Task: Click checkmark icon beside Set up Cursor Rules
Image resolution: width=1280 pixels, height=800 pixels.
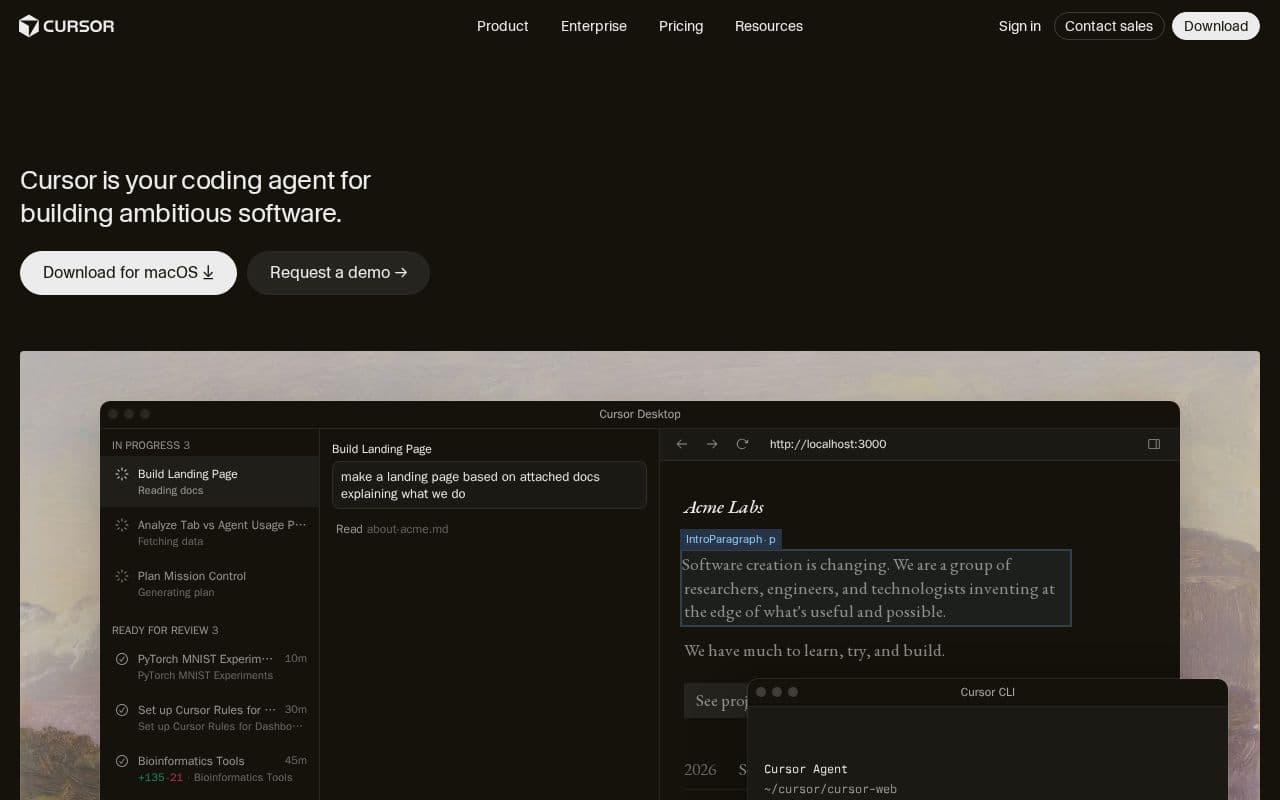Action: pyautogui.click(x=122, y=710)
